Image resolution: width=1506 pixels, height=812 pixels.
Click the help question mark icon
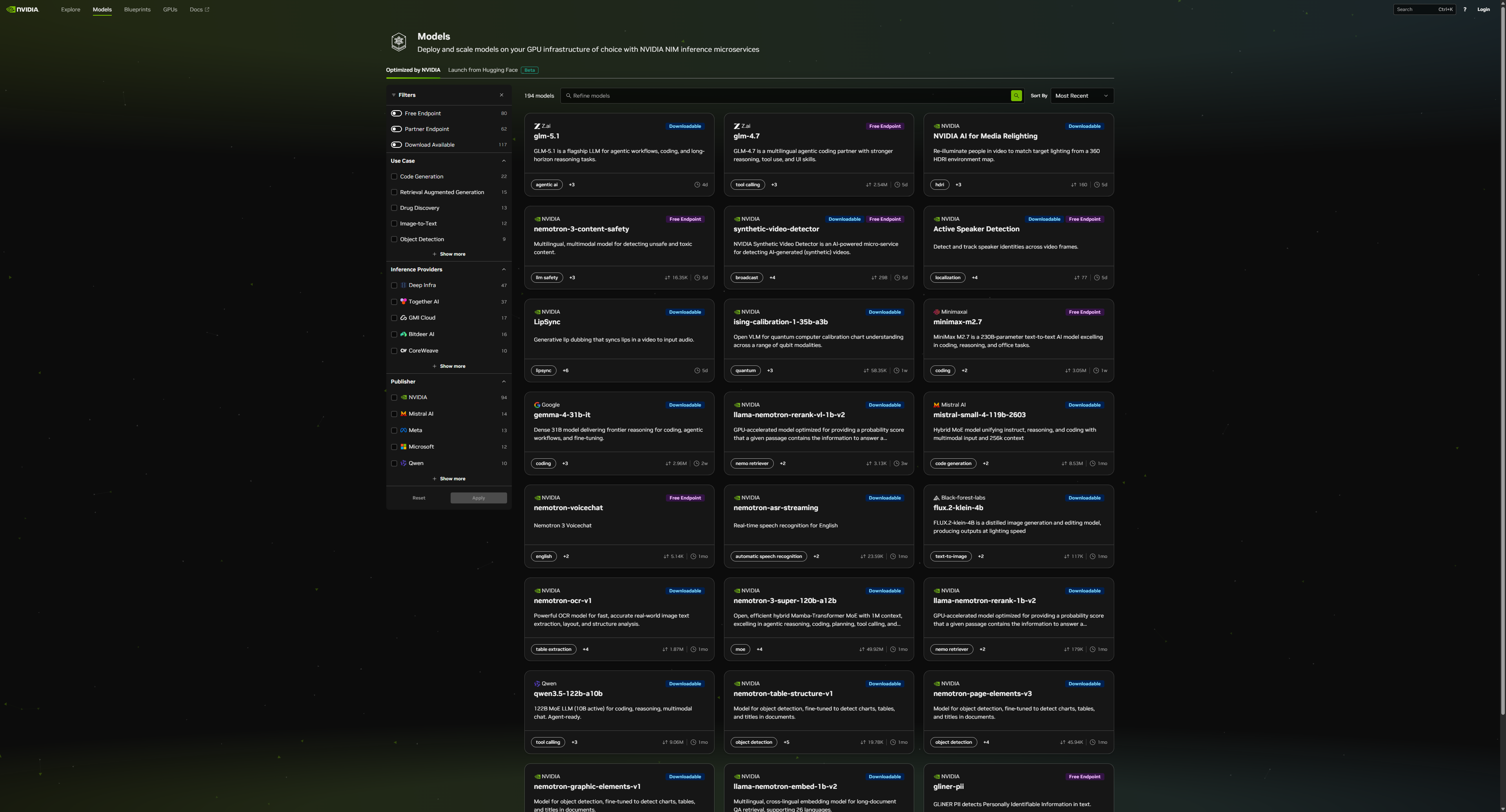pos(1464,9)
